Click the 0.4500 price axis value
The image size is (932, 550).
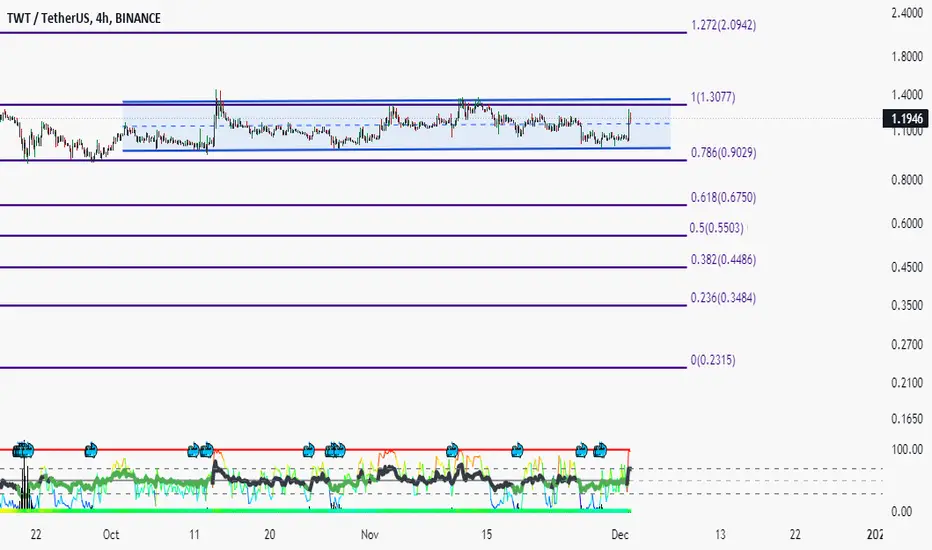coord(907,268)
